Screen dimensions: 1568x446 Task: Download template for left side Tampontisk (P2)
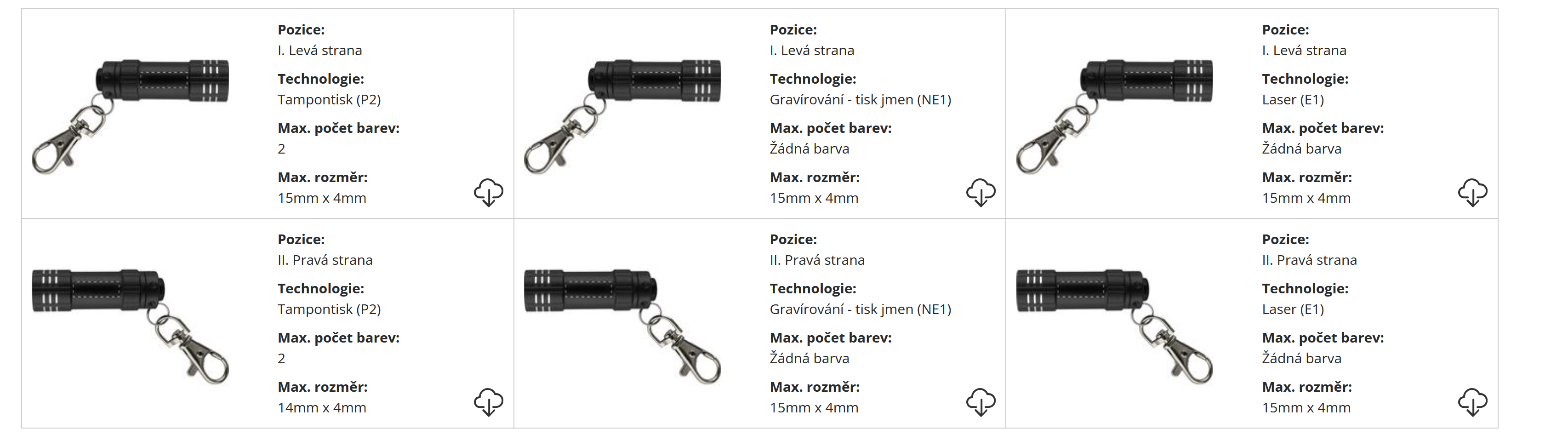[488, 192]
